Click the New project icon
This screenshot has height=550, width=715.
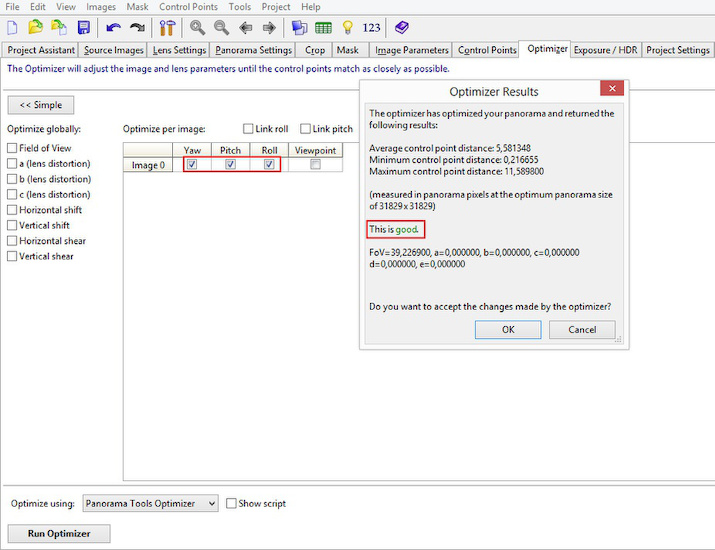click(13, 27)
